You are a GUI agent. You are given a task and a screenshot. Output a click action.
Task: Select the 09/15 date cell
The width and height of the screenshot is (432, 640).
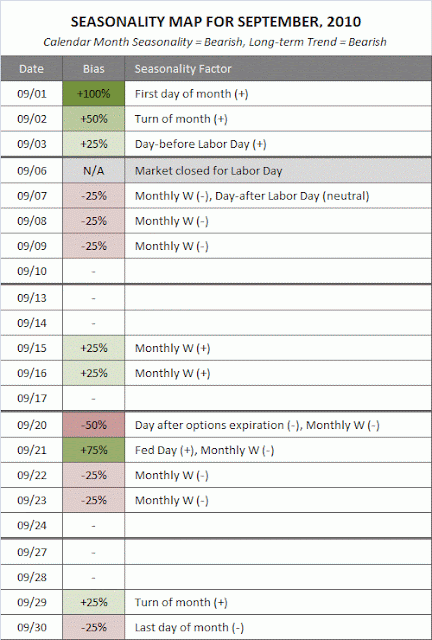pyautogui.click(x=31, y=348)
